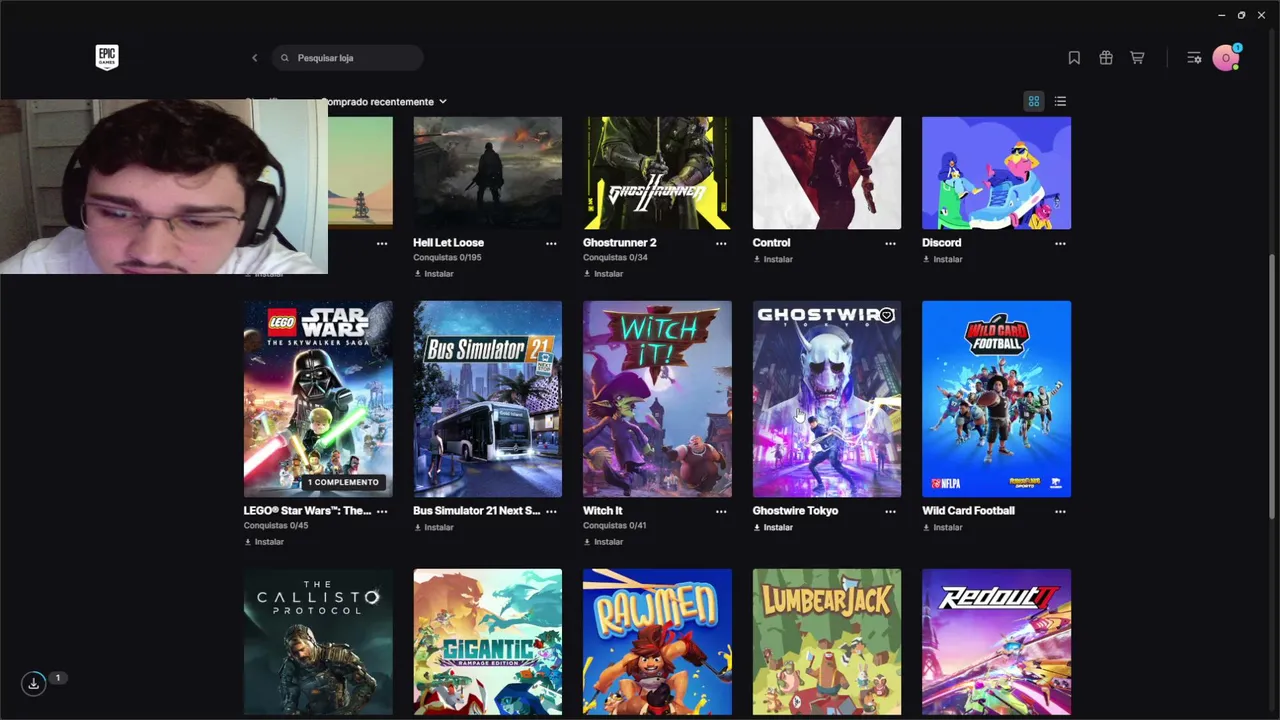1280x720 pixels.
Task: Click the heart icon on Ghostwire Tokyo cover
Action: pos(886,316)
